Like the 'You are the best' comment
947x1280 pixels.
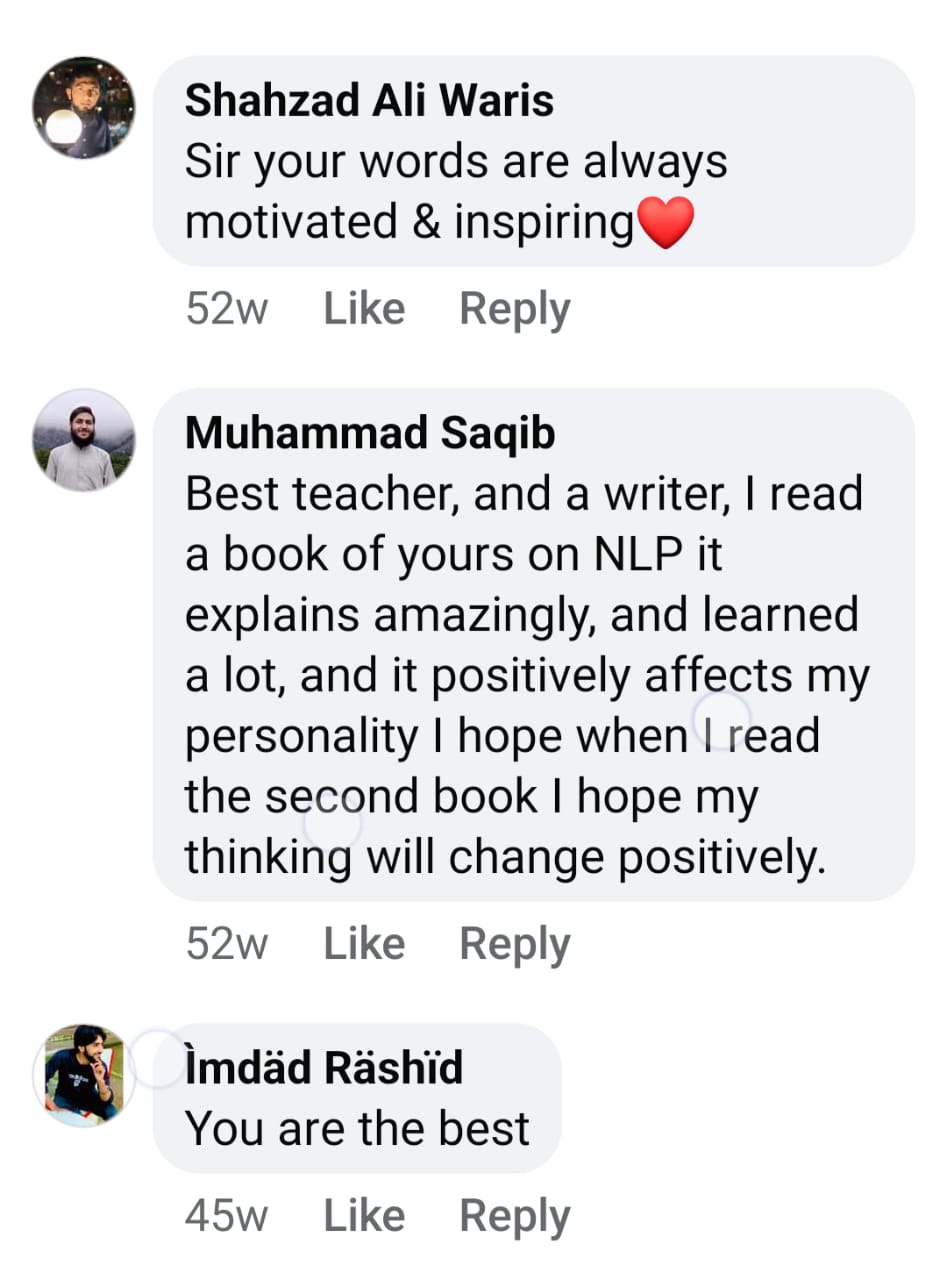[x=364, y=1216]
